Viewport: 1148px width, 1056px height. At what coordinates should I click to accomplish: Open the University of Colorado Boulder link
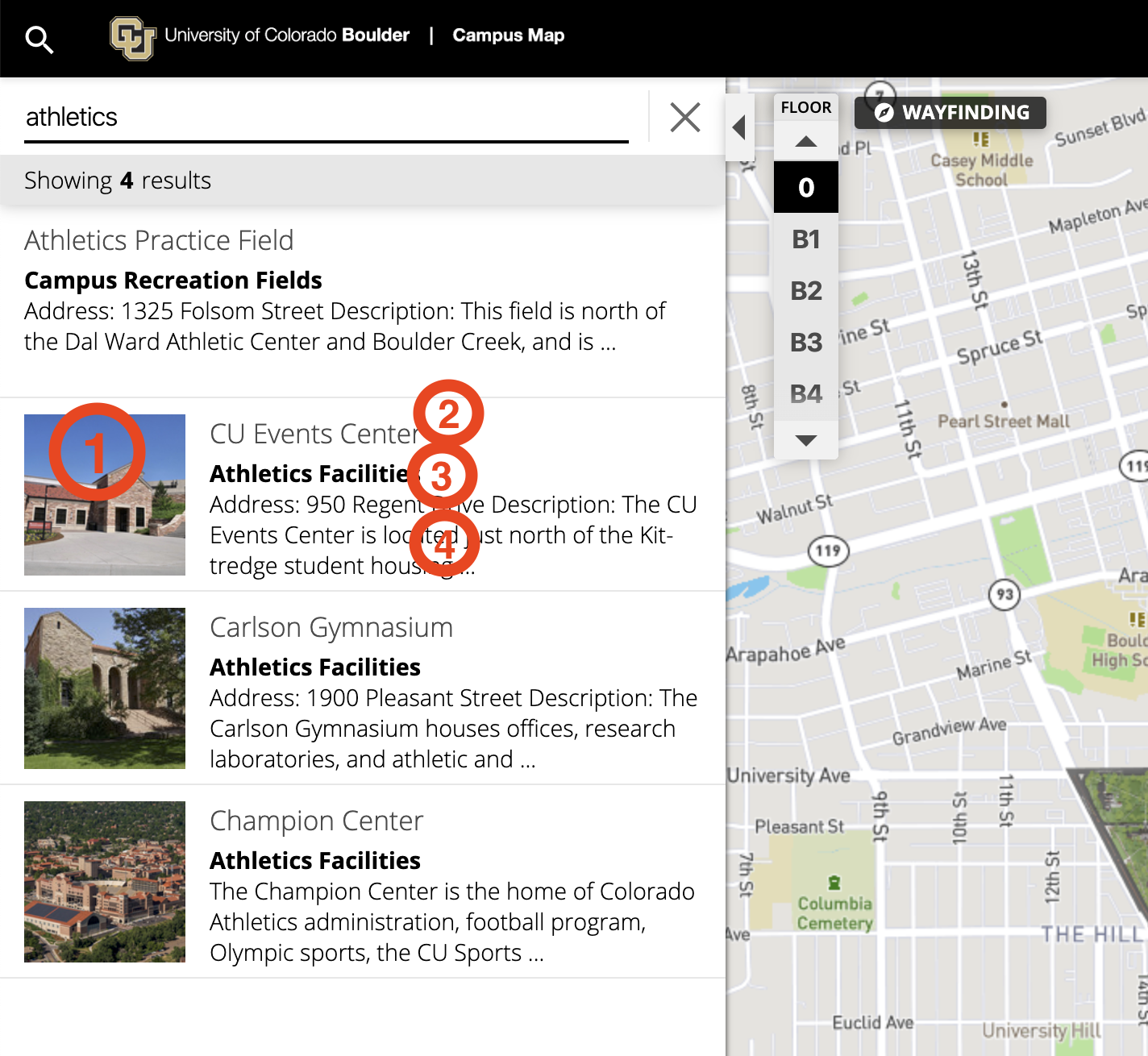[287, 35]
